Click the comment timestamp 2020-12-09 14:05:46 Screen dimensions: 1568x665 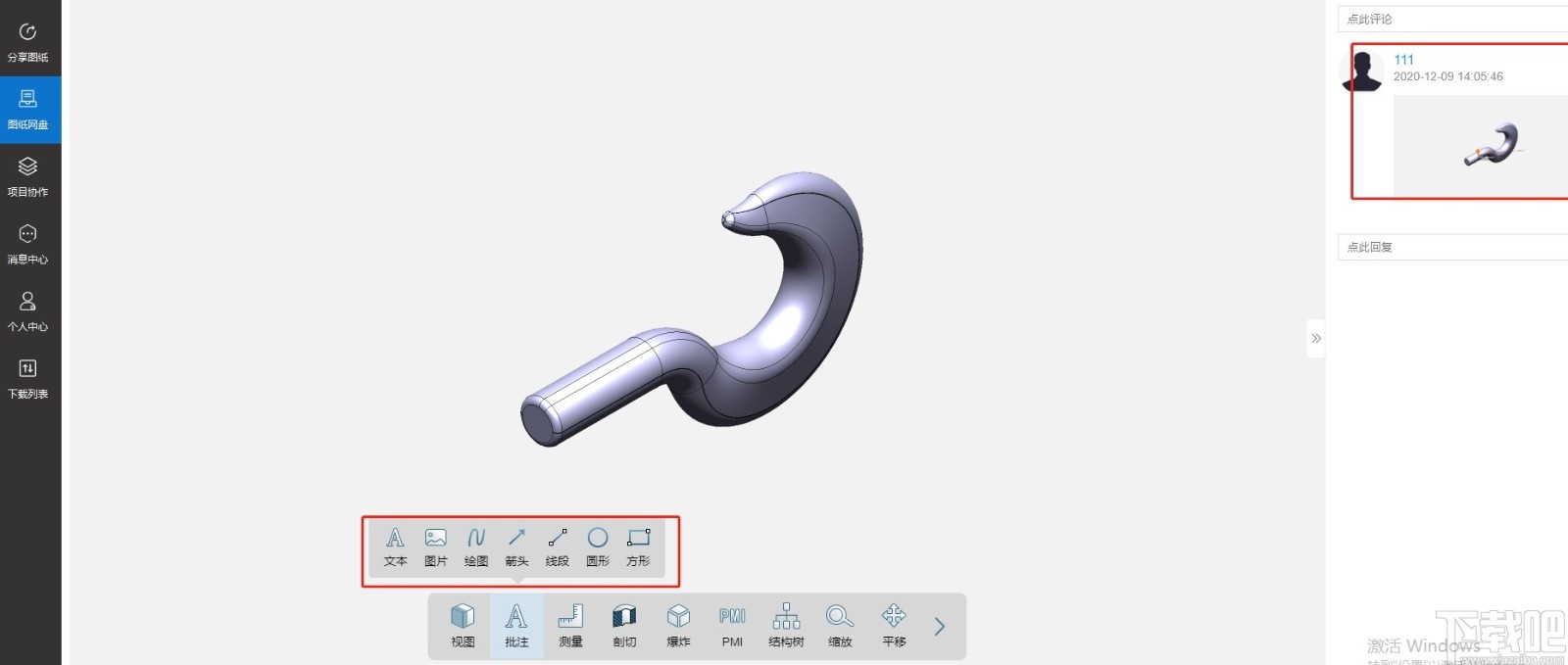[x=1447, y=76]
